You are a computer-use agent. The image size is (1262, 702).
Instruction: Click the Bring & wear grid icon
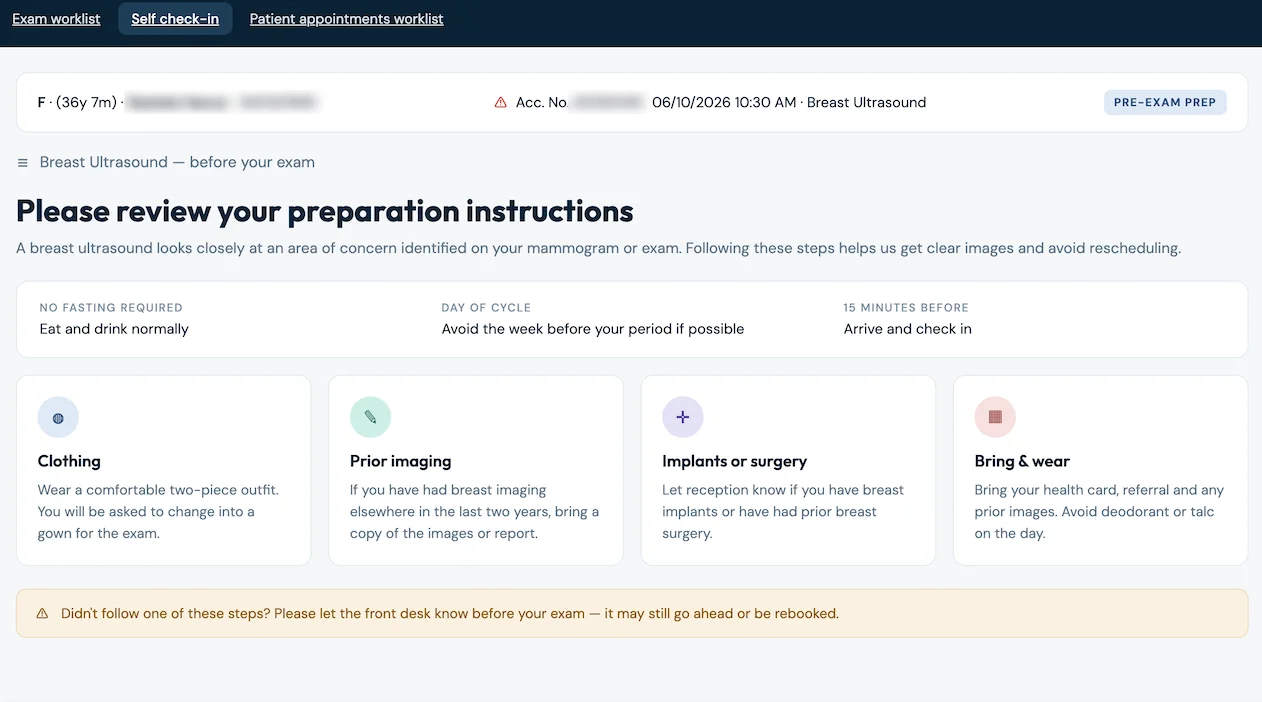pos(995,417)
